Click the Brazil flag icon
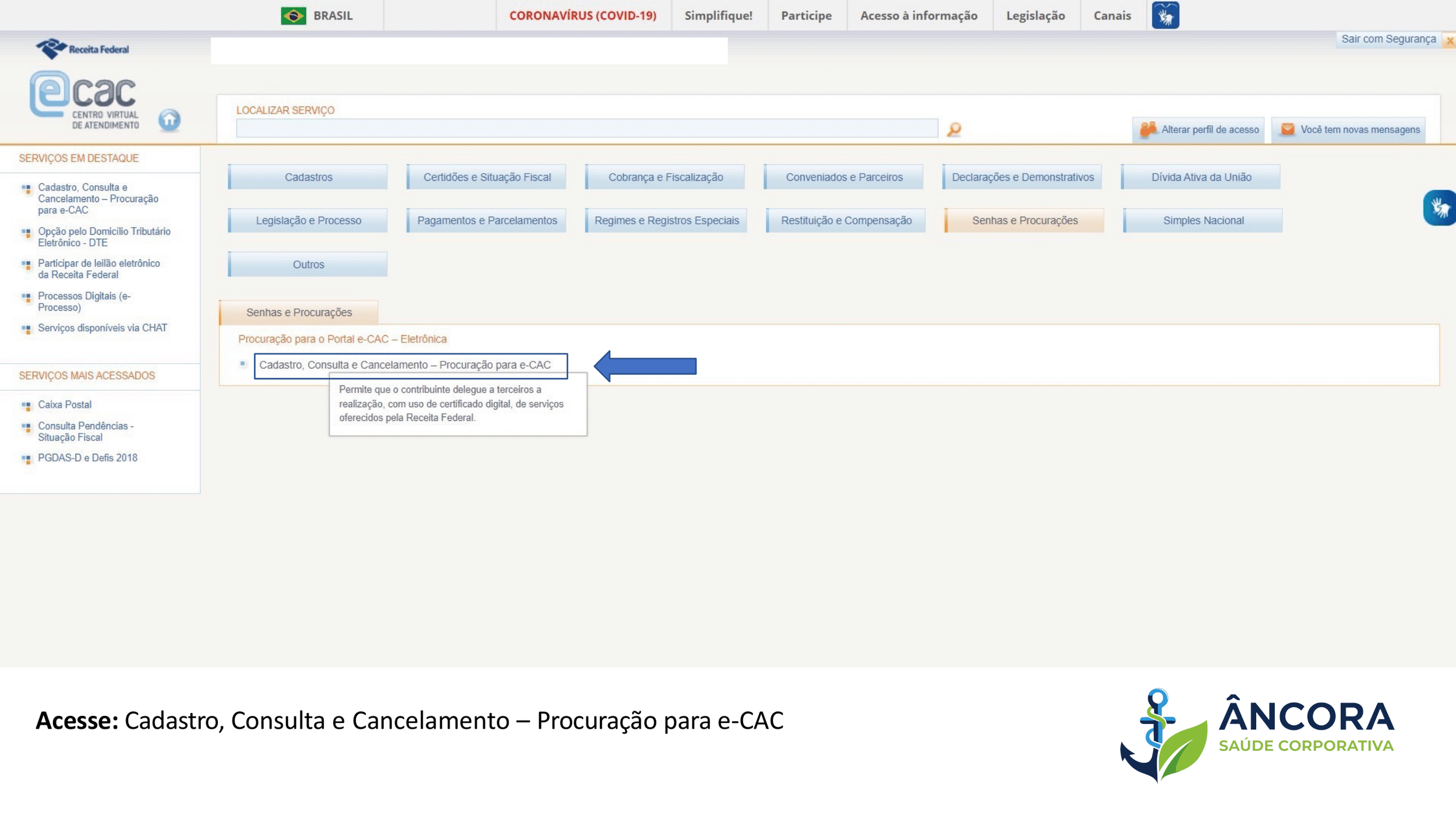This screenshot has height=819, width=1456. pos(293,16)
